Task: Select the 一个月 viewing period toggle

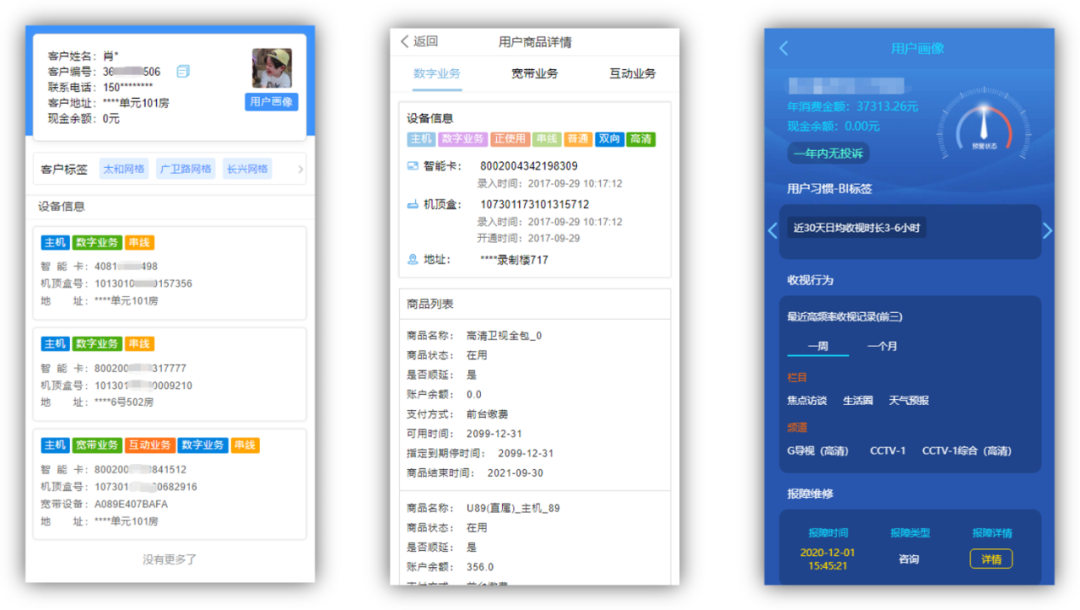Action: point(882,345)
